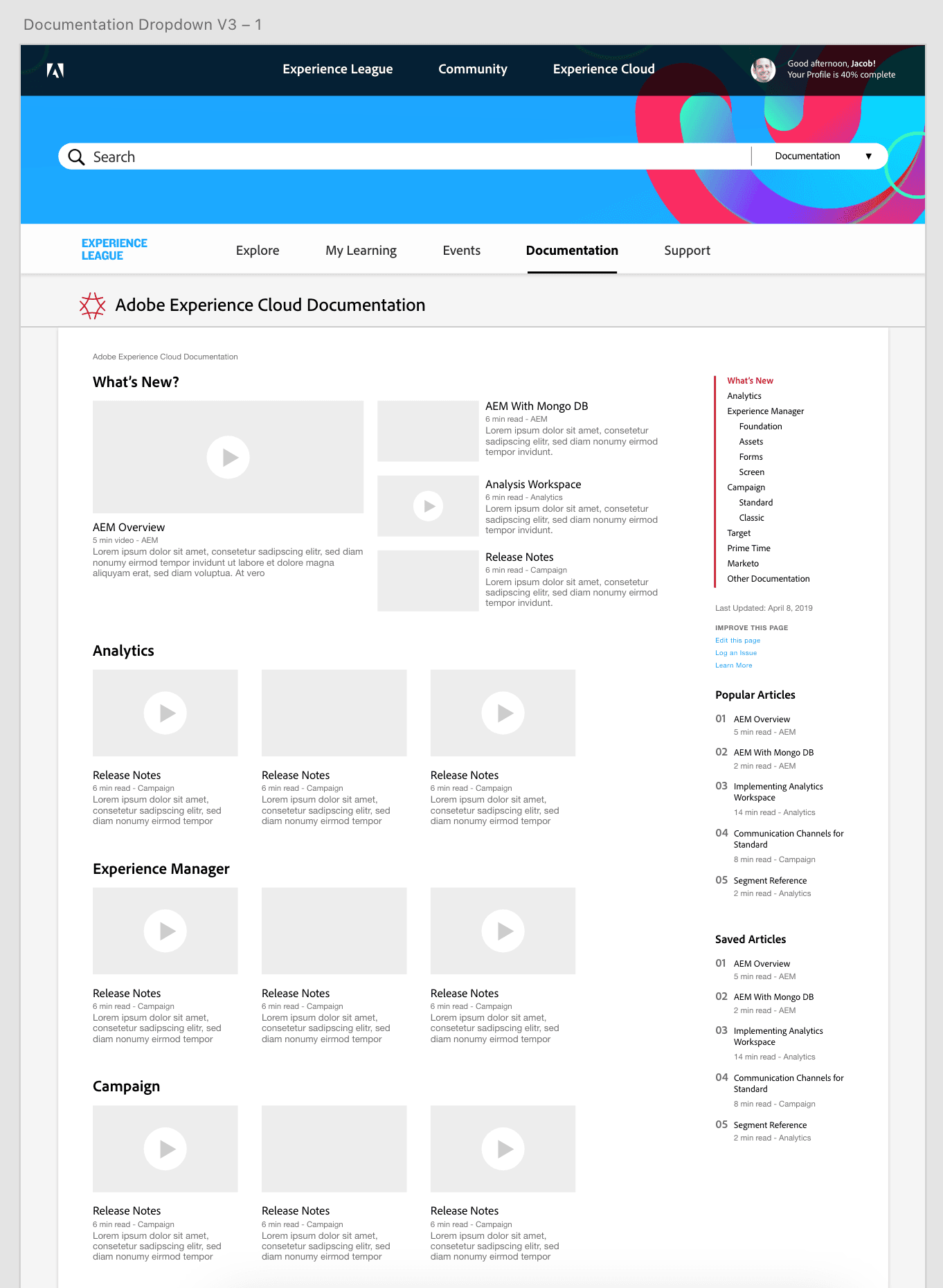Select Assets in the side index

click(751, 442)
